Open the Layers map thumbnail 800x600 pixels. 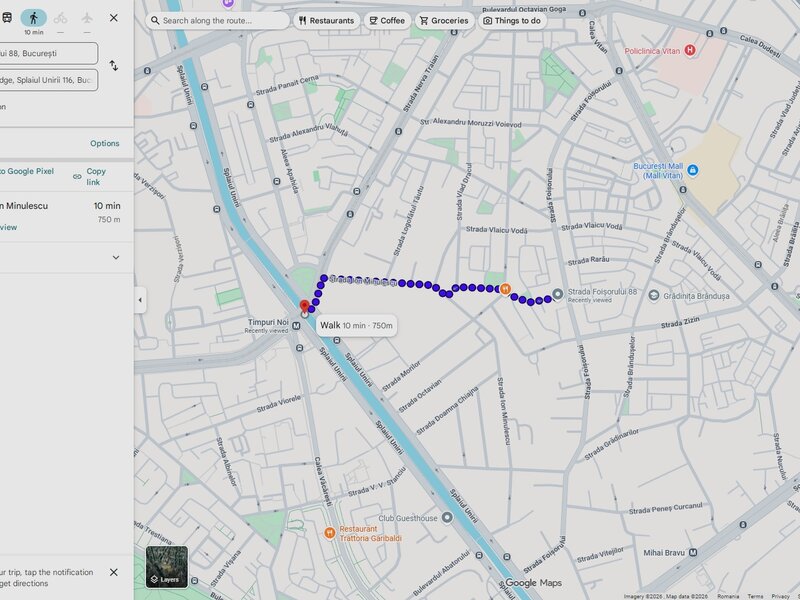click(166, 565)
